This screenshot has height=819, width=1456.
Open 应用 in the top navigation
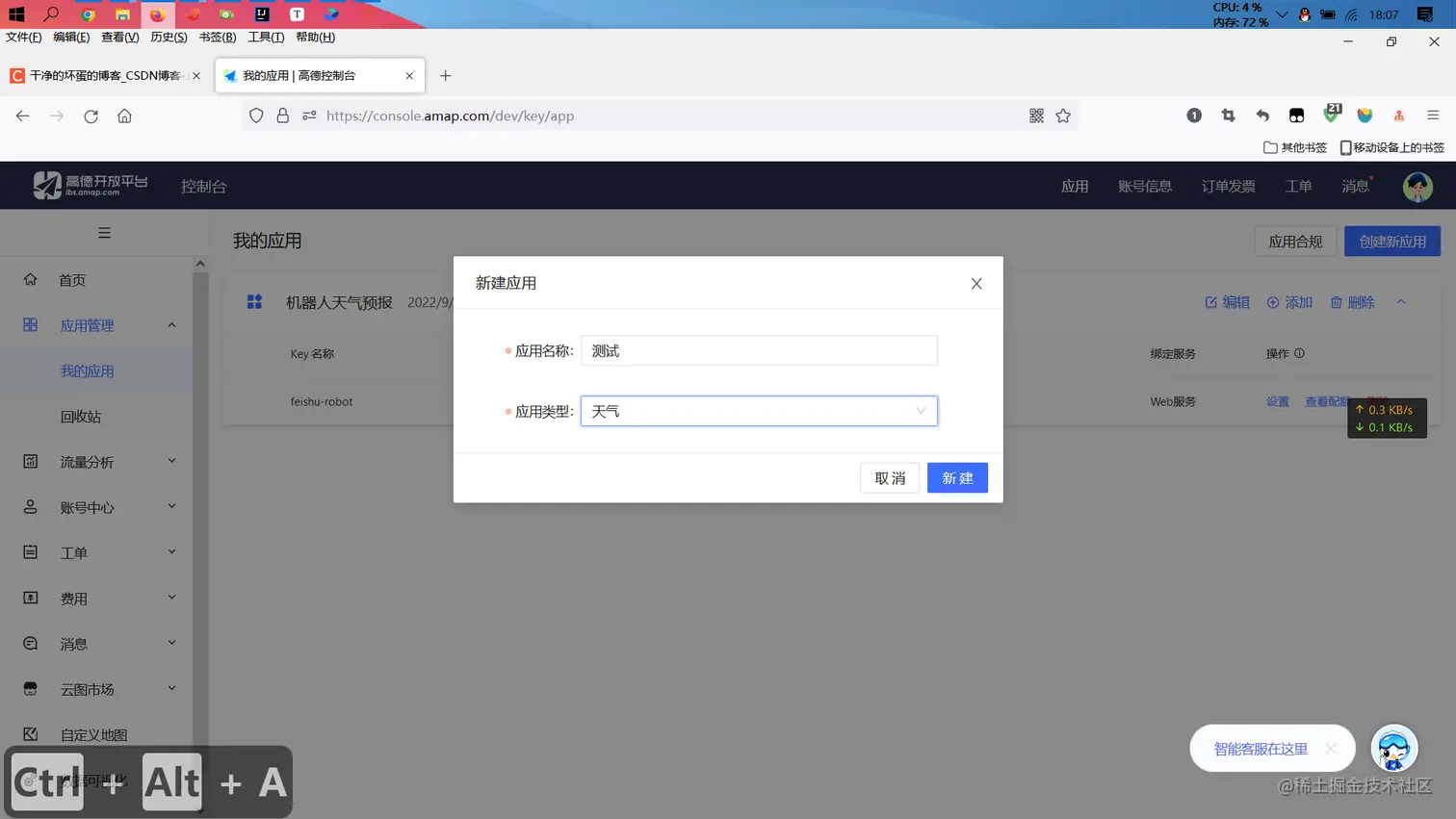[1075, 186]
